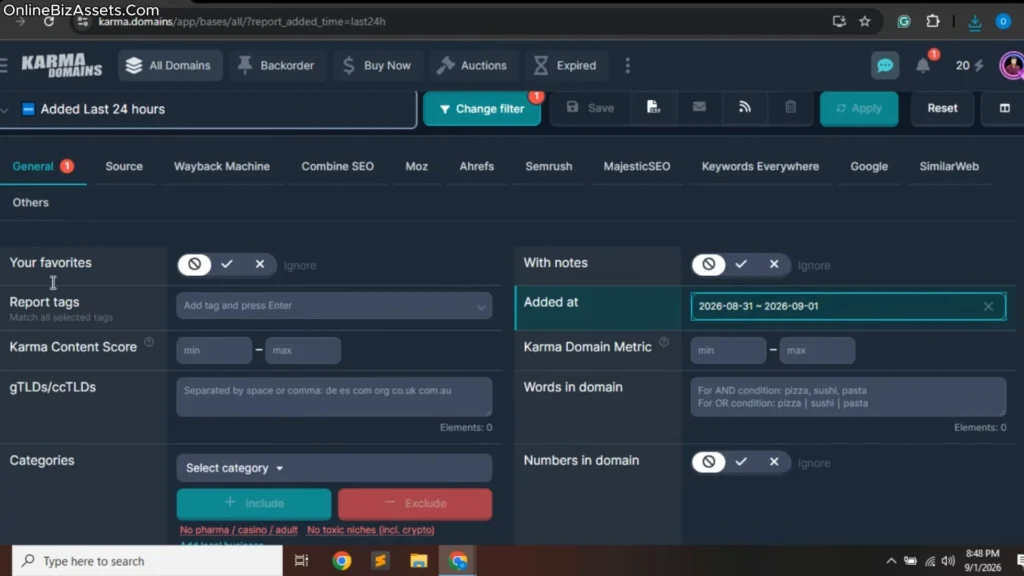Viewport: 1024px width, 576px height.
Task: Click the Karma Content Score min field
Action: tap(214, 351)
